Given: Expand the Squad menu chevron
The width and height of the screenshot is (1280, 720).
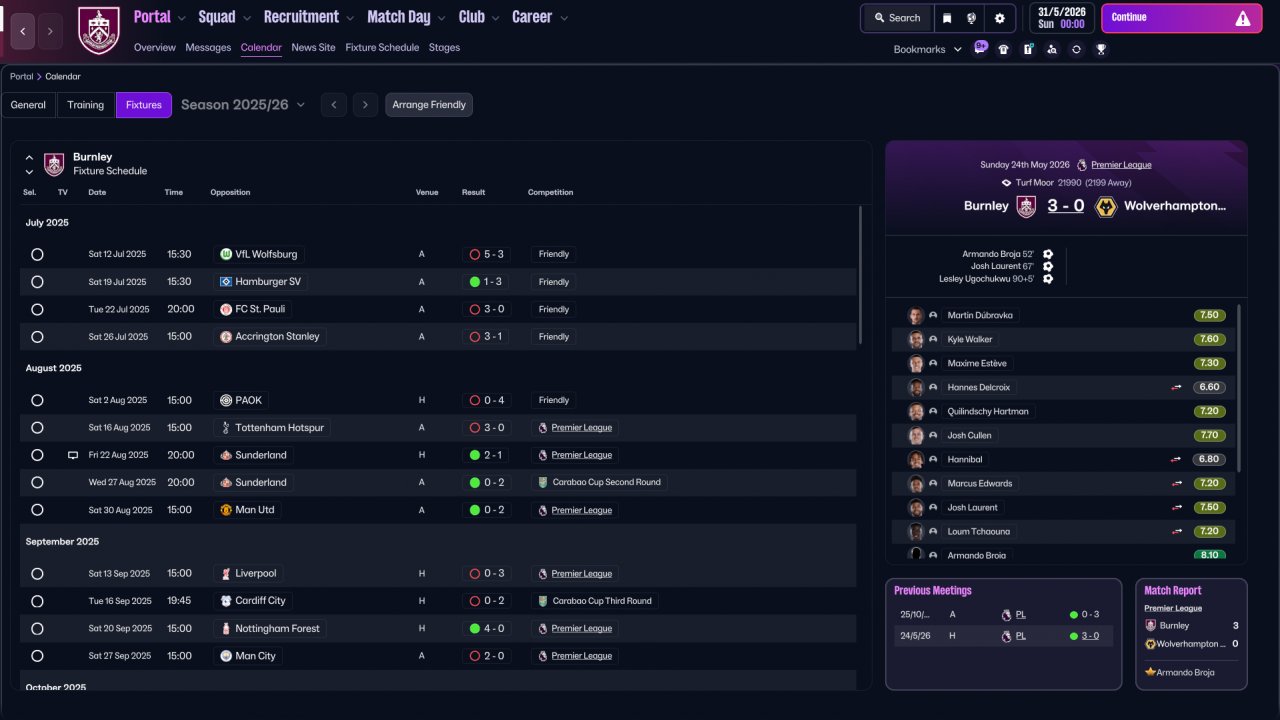Looking at the screenshot, I should point(247,18).
